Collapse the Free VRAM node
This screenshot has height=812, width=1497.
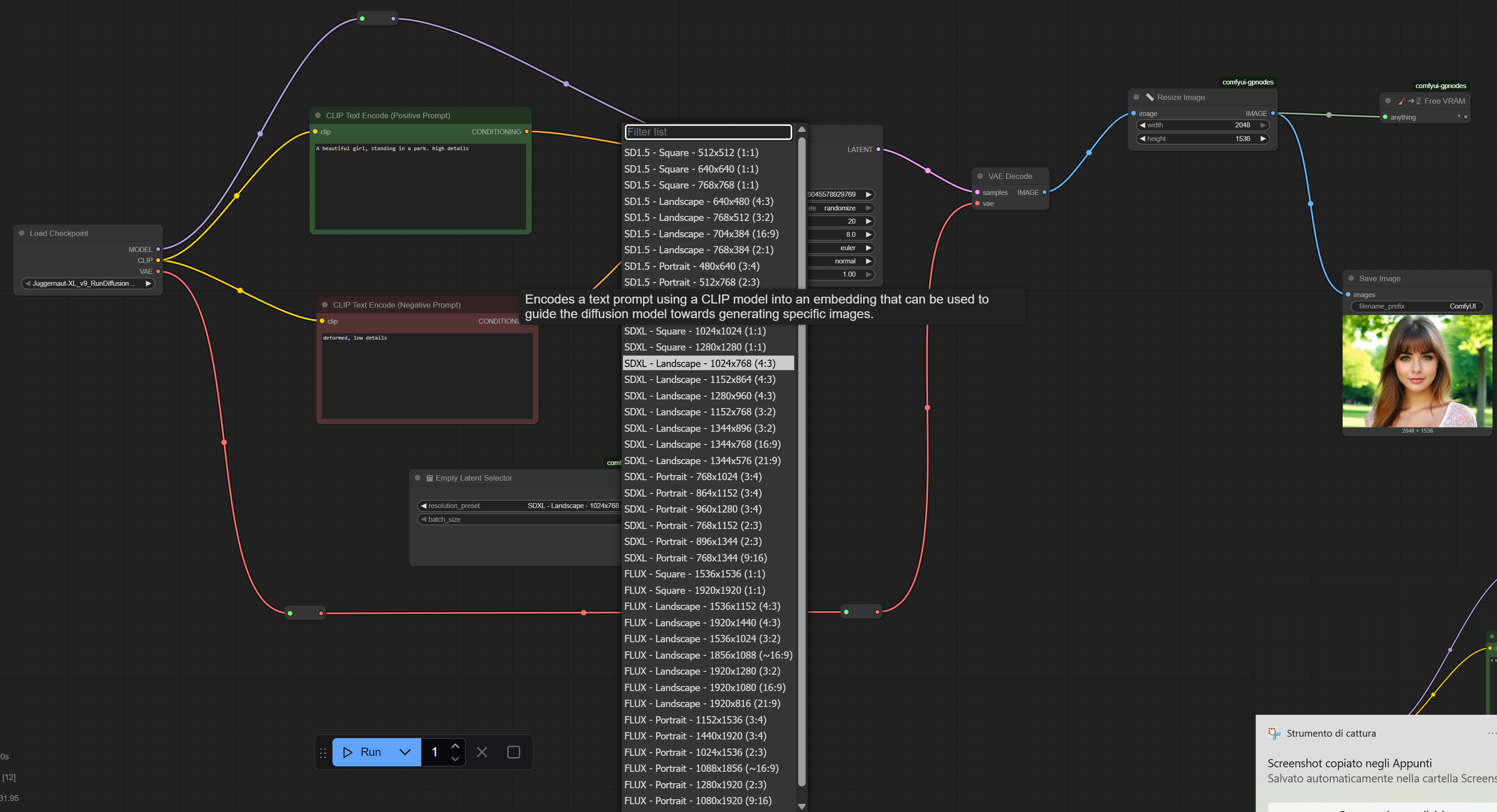1388,100
